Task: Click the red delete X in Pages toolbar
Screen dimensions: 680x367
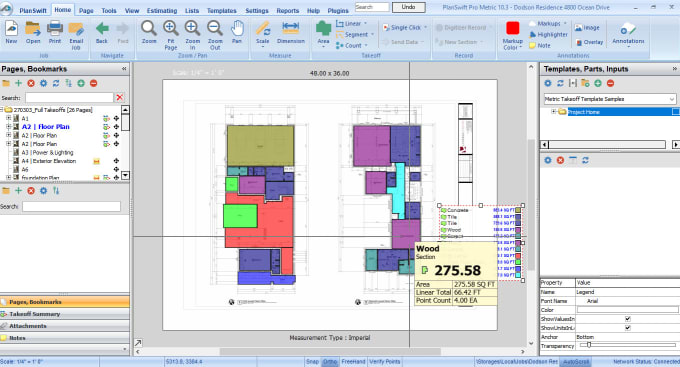Action: click(31, 83)
